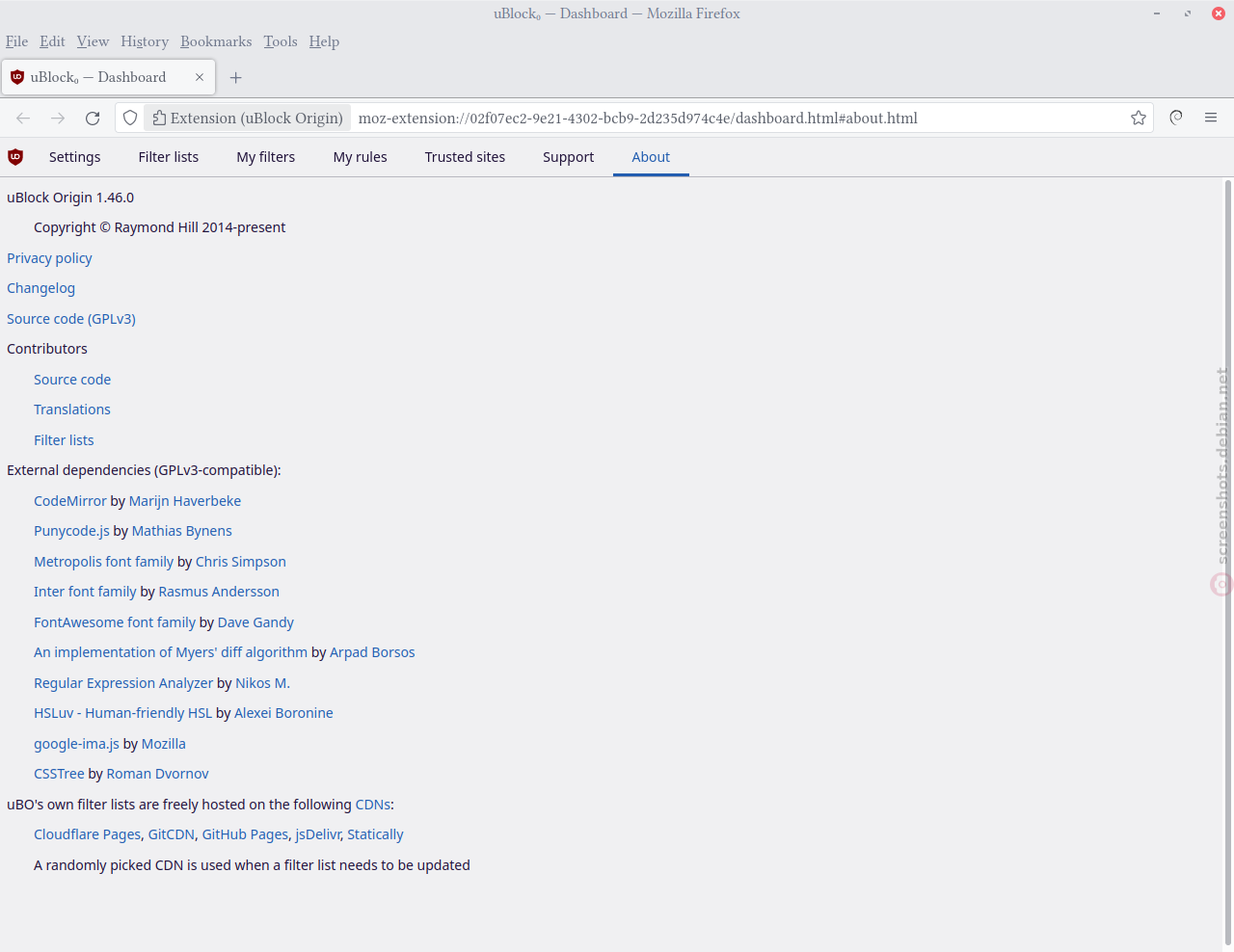Viewport: 1234px width, 952px height.
Task: Select the About tab
Action: click(651, 157)
